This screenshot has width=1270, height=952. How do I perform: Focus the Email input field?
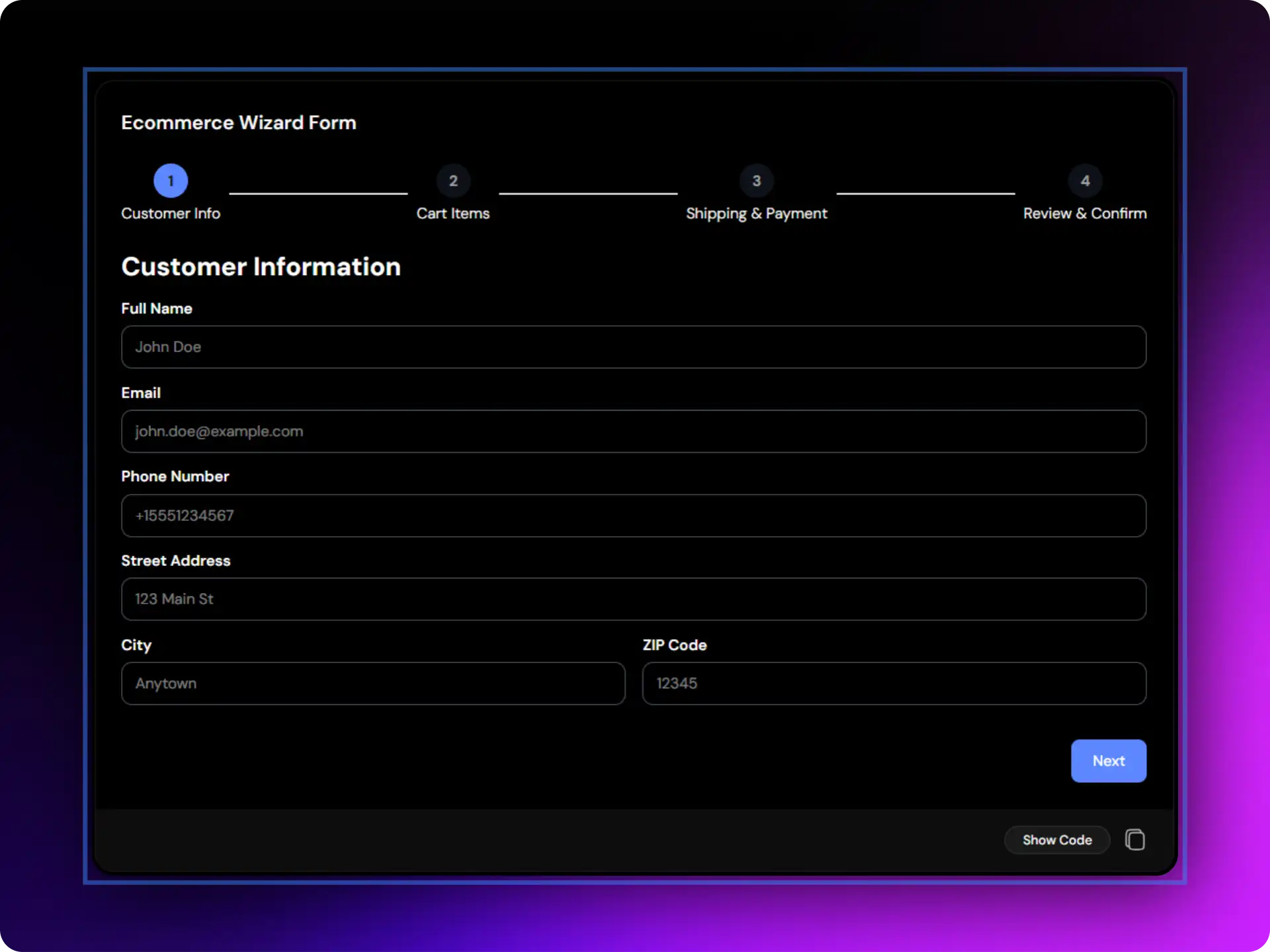(634, 431)
